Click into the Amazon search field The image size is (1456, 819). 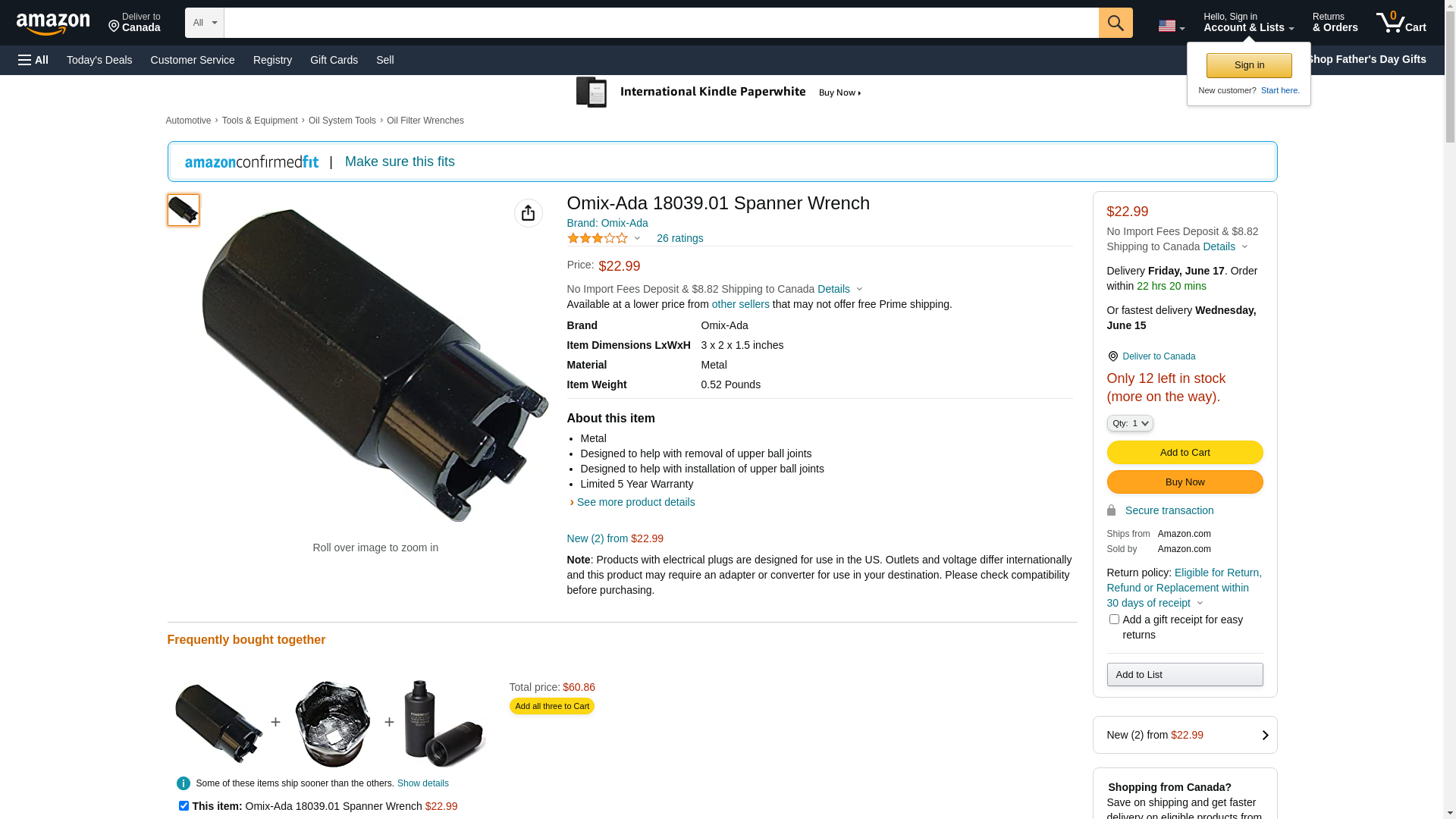660,23
